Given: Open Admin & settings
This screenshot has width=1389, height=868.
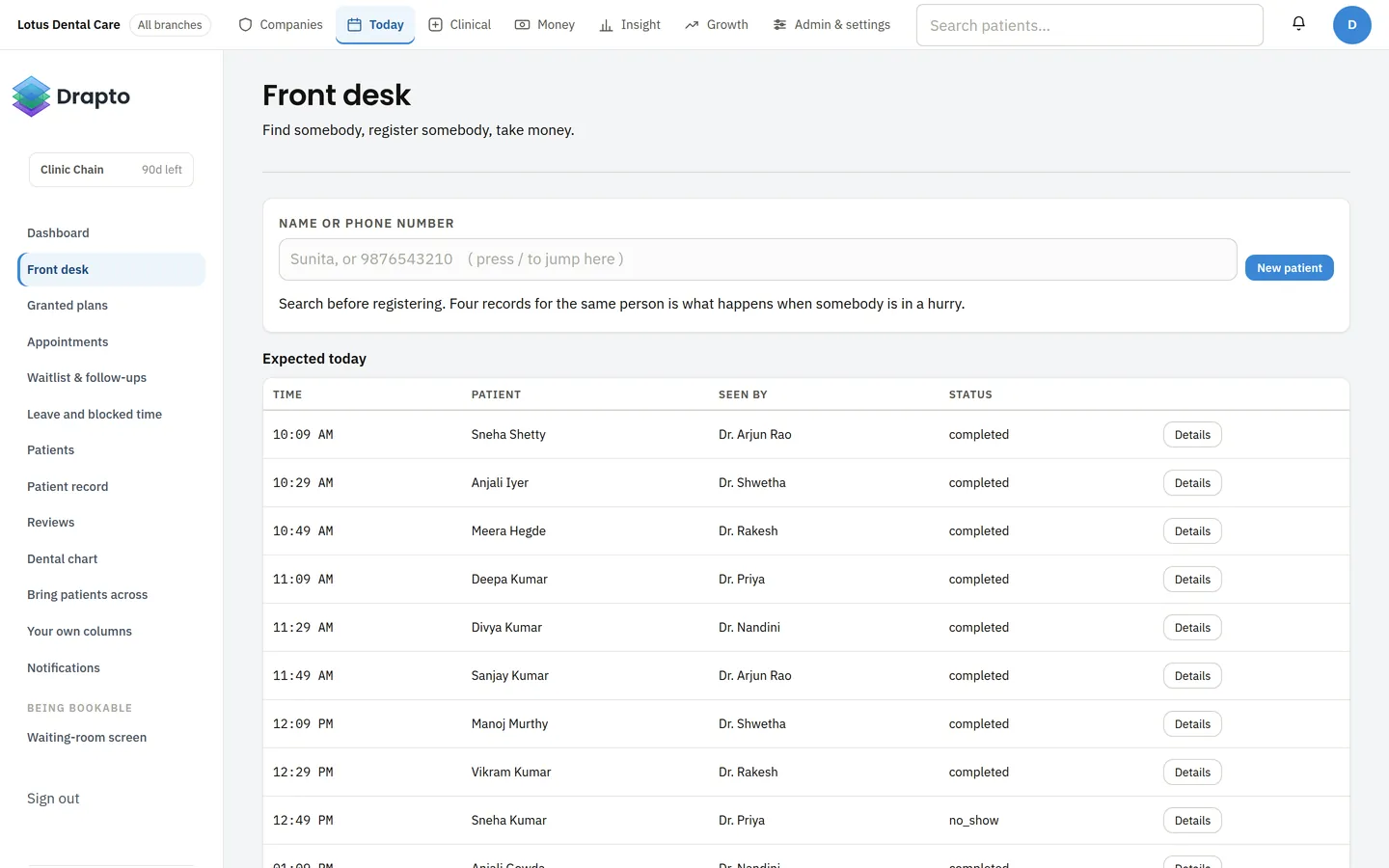Looking at the screenshot, I should (831, 25).
